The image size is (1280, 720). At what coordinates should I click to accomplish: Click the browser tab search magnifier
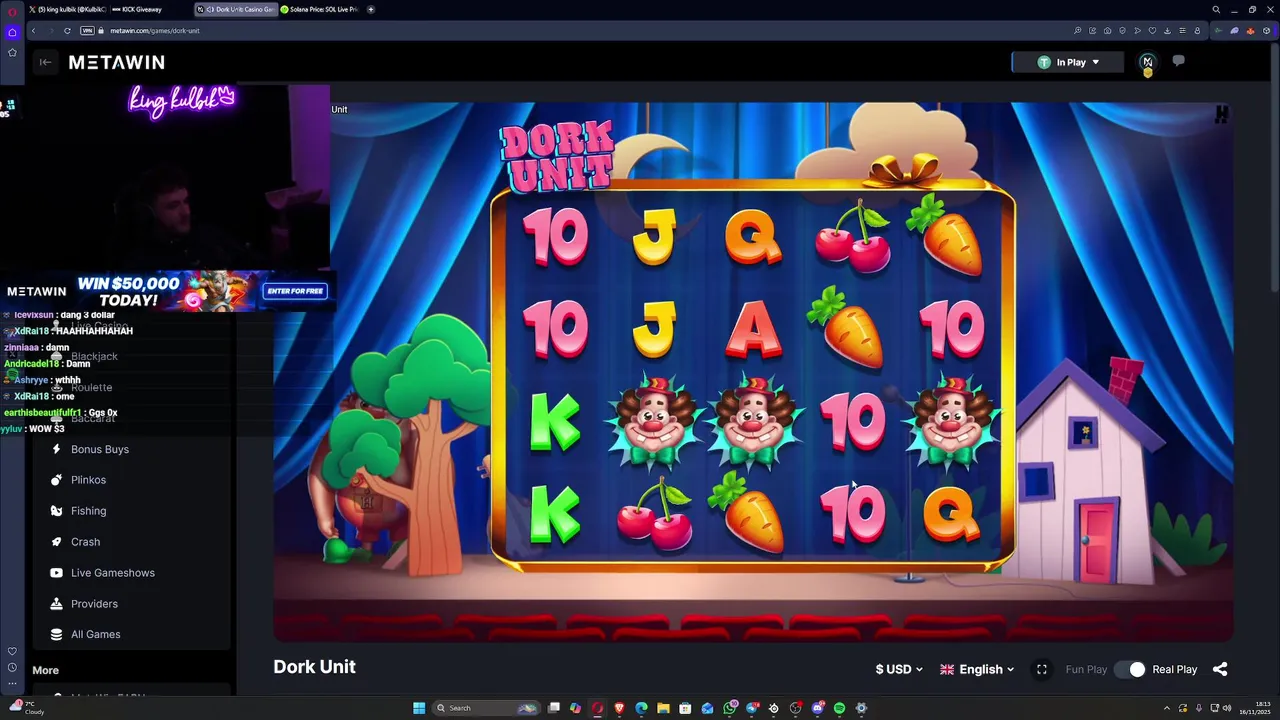[1216, 9]
